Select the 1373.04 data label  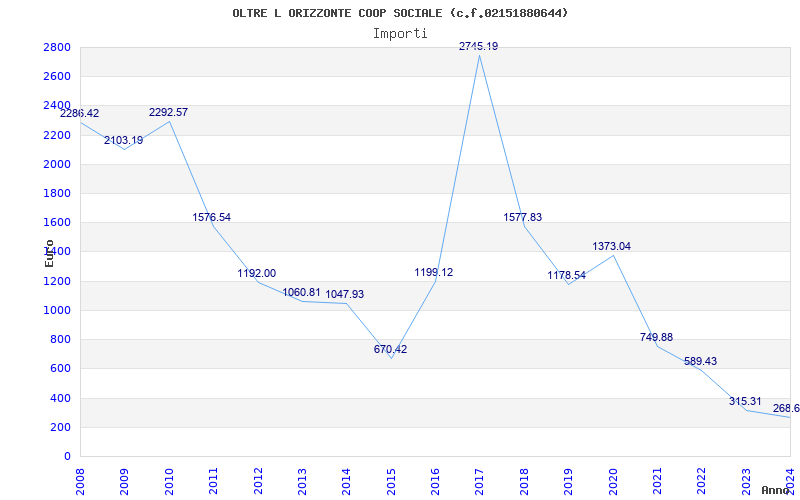click(612, 246)
